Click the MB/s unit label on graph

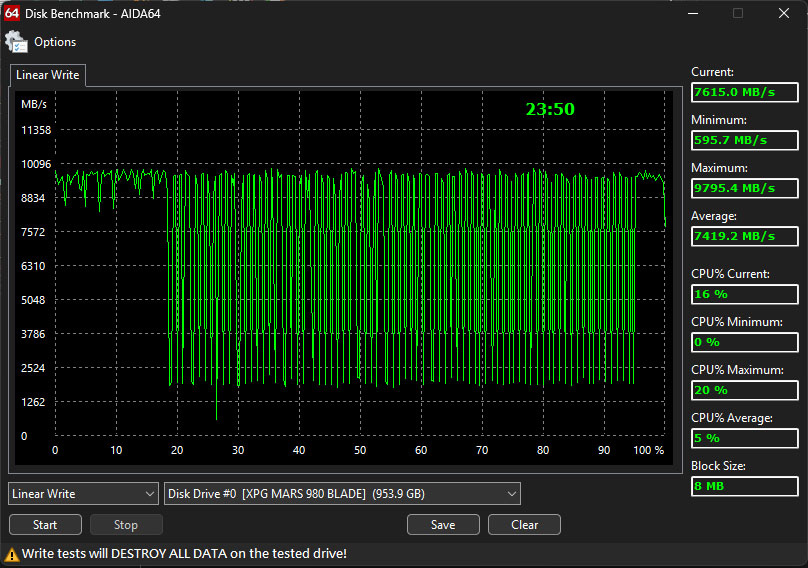pyautogui.click(x=34, y=104)
